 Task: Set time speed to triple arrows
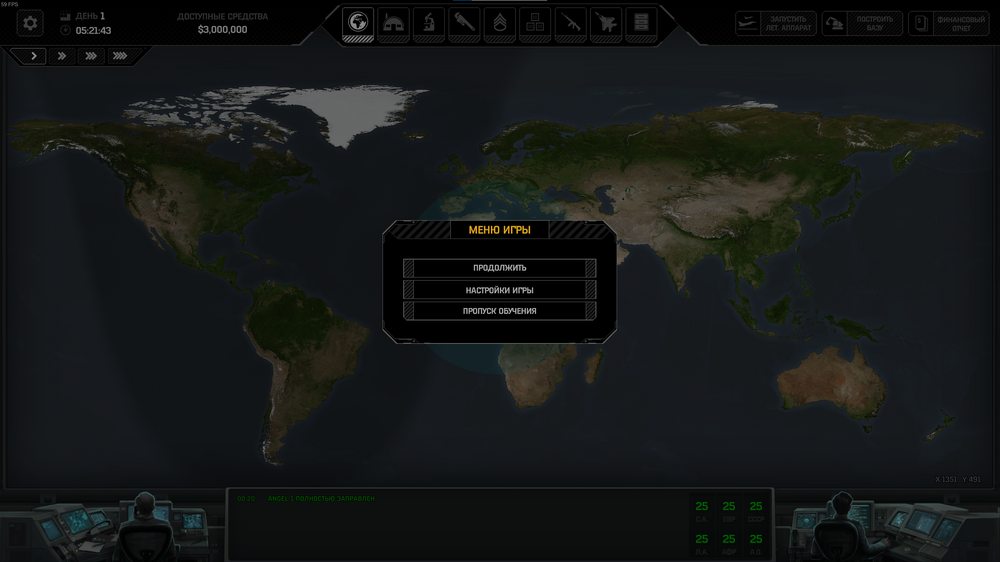(x=91, y=56)
